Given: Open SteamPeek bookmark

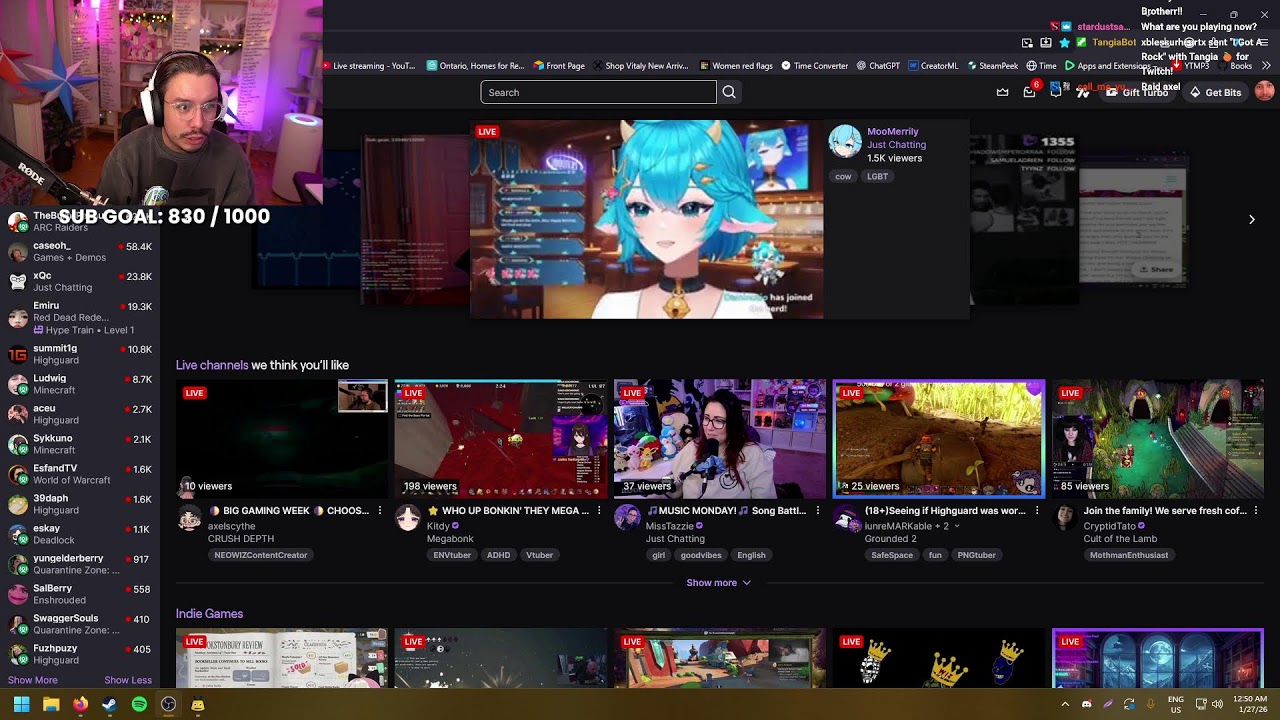Looking at the screenshot, I should 992,66.
